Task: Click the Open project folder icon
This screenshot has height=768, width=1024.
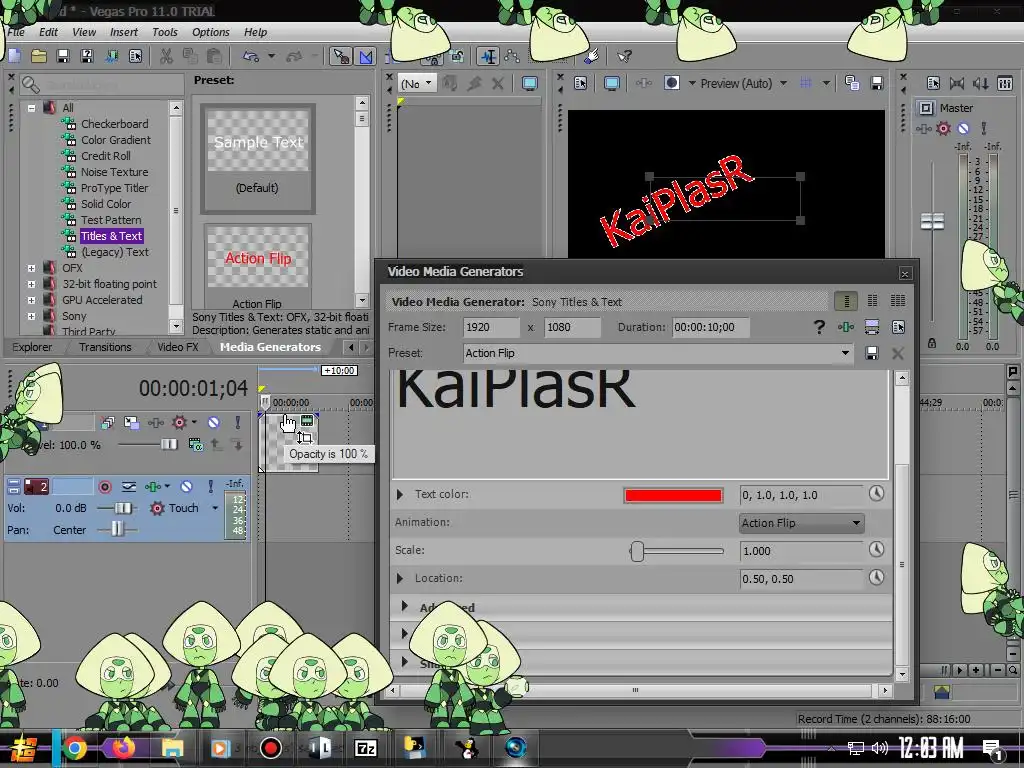Action: pyautogui.click(x=39, y=56)
